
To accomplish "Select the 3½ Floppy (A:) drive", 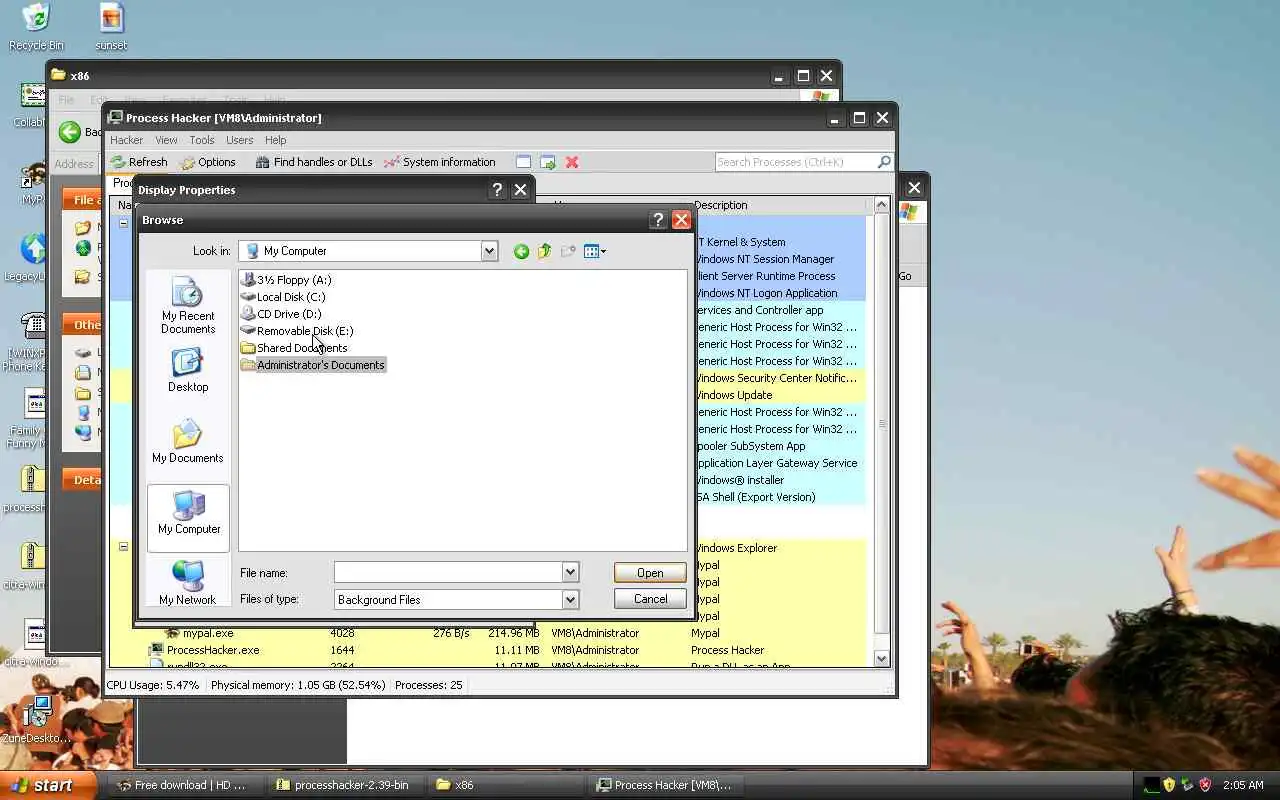I will (x=287, y=280).
